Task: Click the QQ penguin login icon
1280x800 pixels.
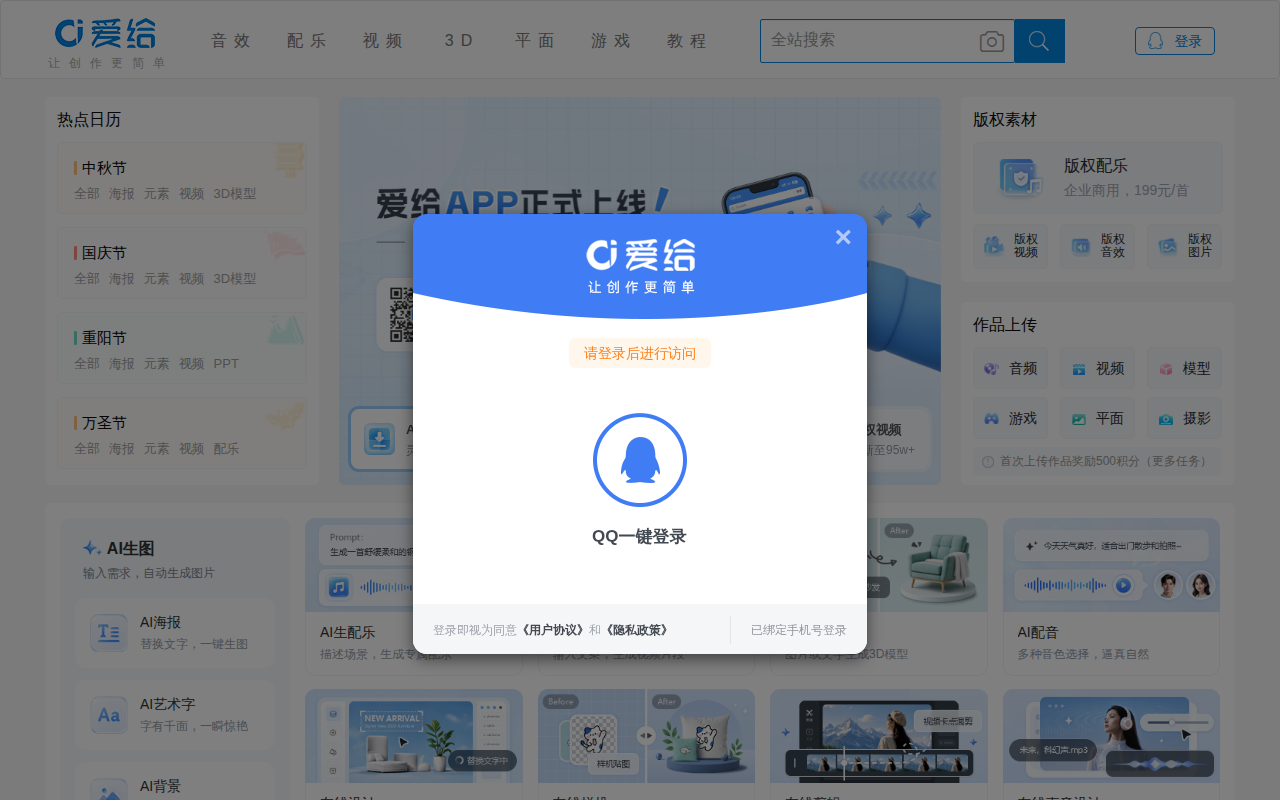Action: 640,460
